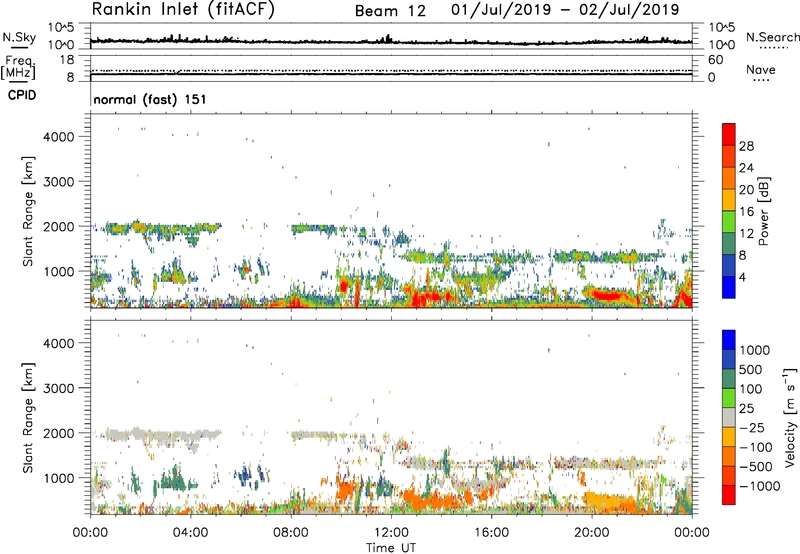Click the '12:00' time tick label
Screen dimensions: 800x554
pos(391,533)
